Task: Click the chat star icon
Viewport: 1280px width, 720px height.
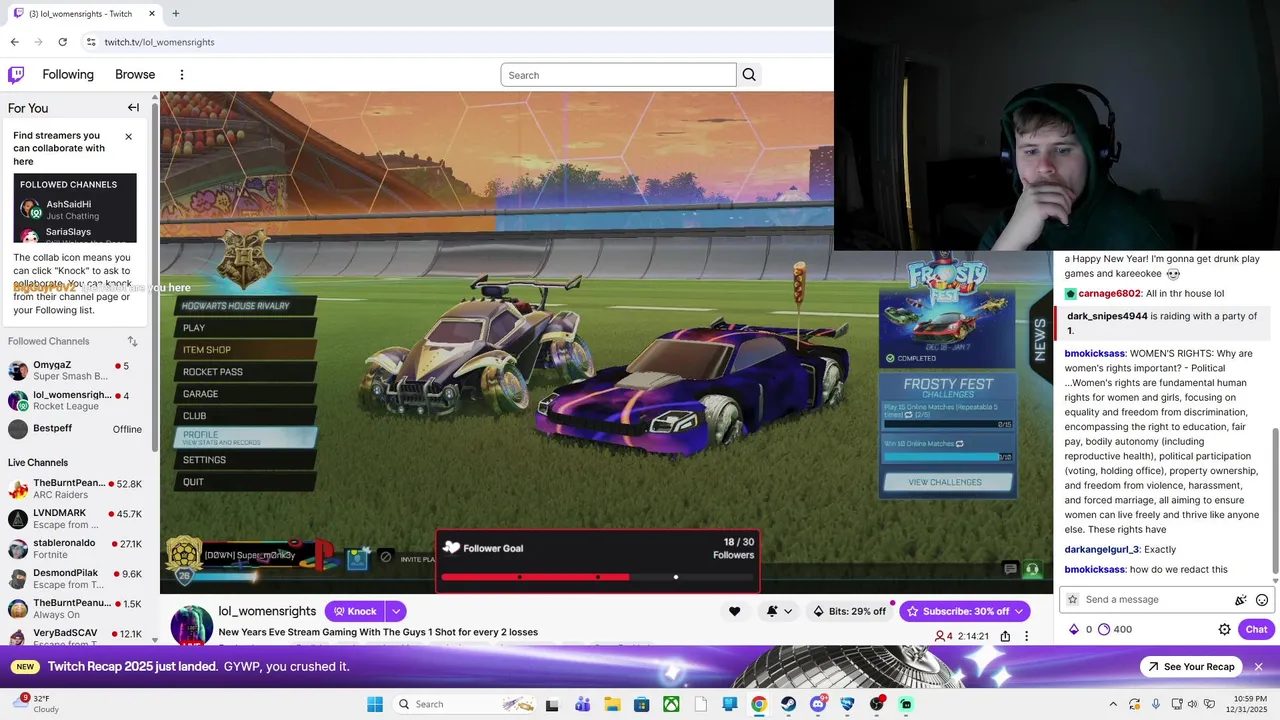Action: tap(1073, 600)
